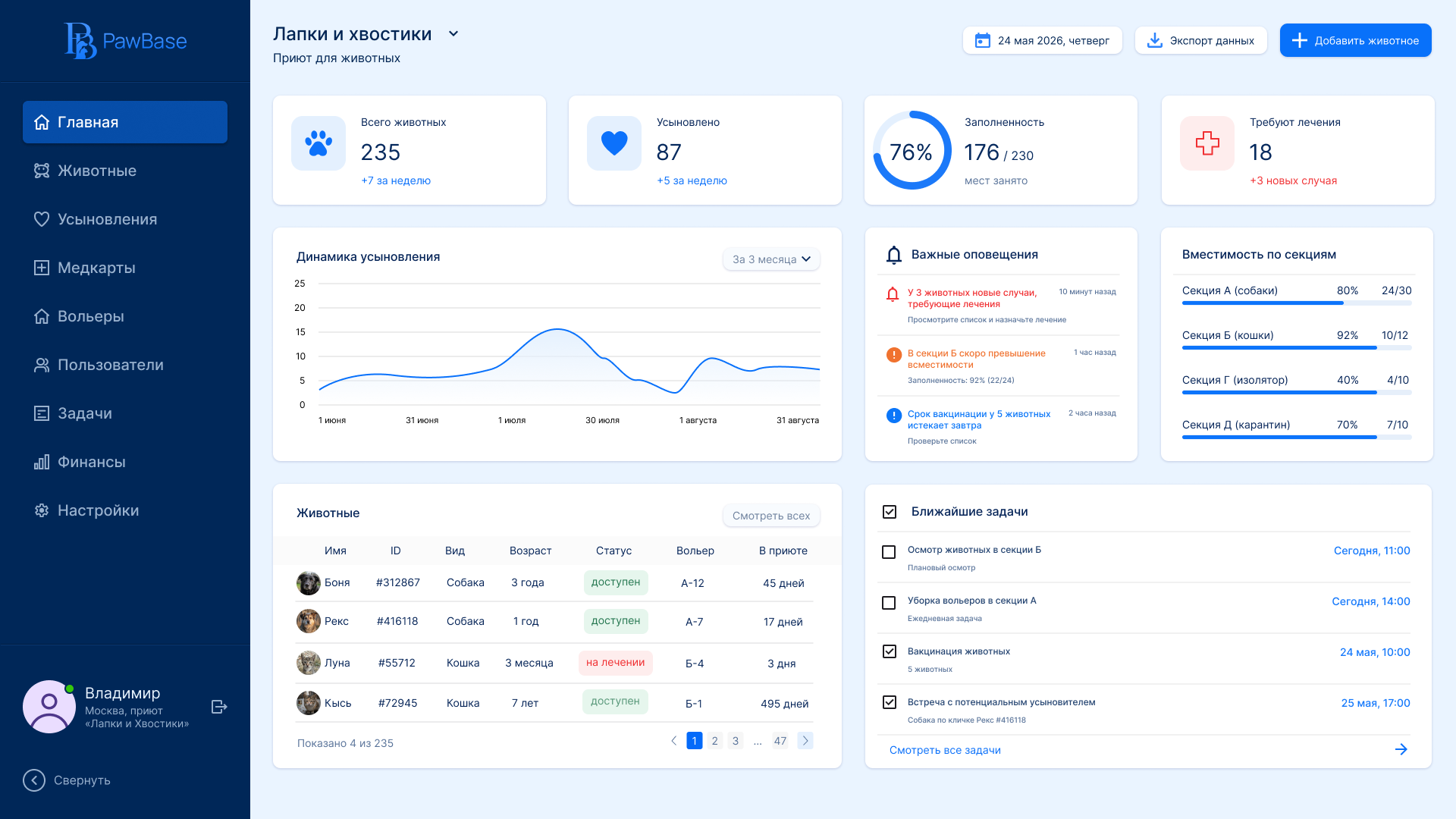The width and height of the screenshot is (1456, 819).
Task: Click the logout icon near Владимир
Action: tap(218, 707)
